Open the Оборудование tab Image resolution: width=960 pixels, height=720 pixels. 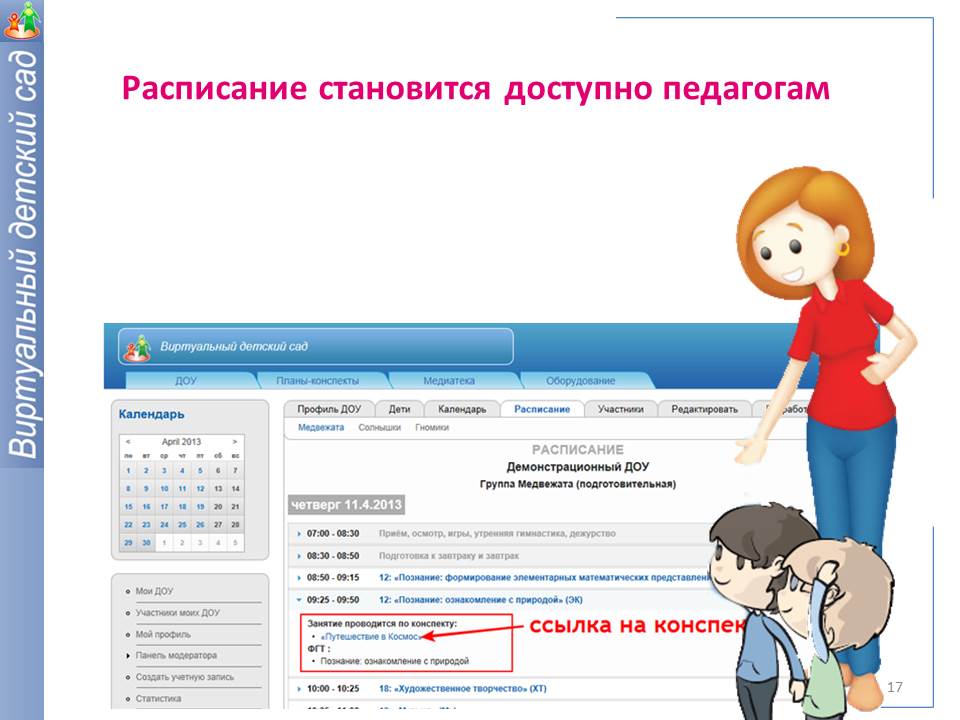tap(580, 381)
